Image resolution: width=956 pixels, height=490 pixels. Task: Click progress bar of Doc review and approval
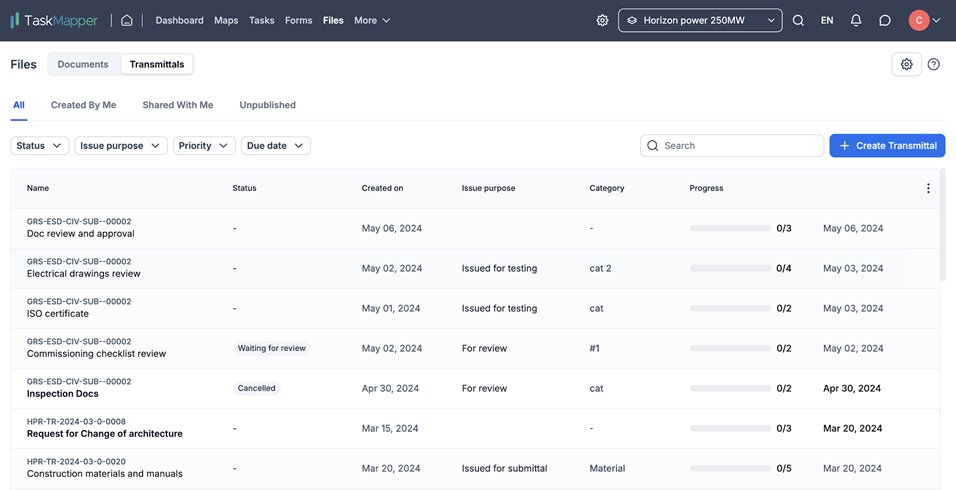point(730,229)
